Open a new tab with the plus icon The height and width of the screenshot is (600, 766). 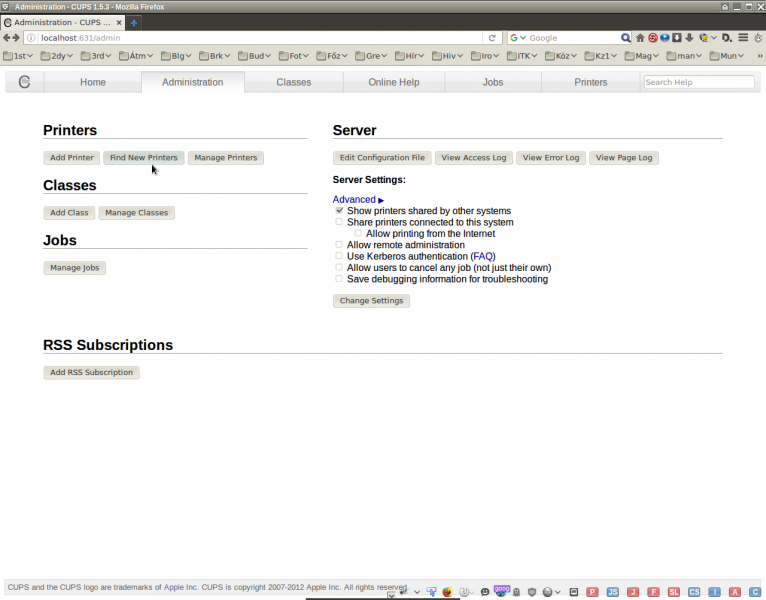click(134, 22)
